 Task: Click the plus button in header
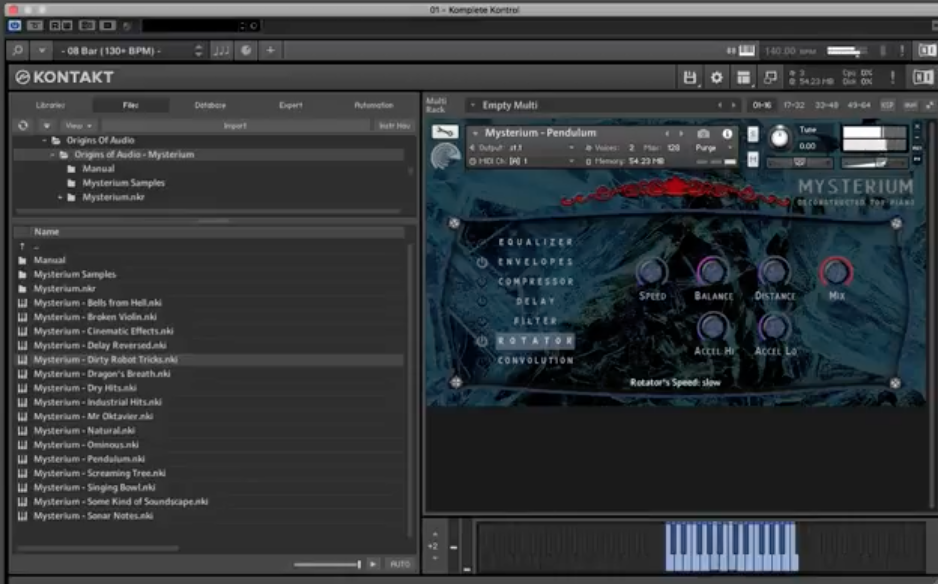(x=270, y=51)
